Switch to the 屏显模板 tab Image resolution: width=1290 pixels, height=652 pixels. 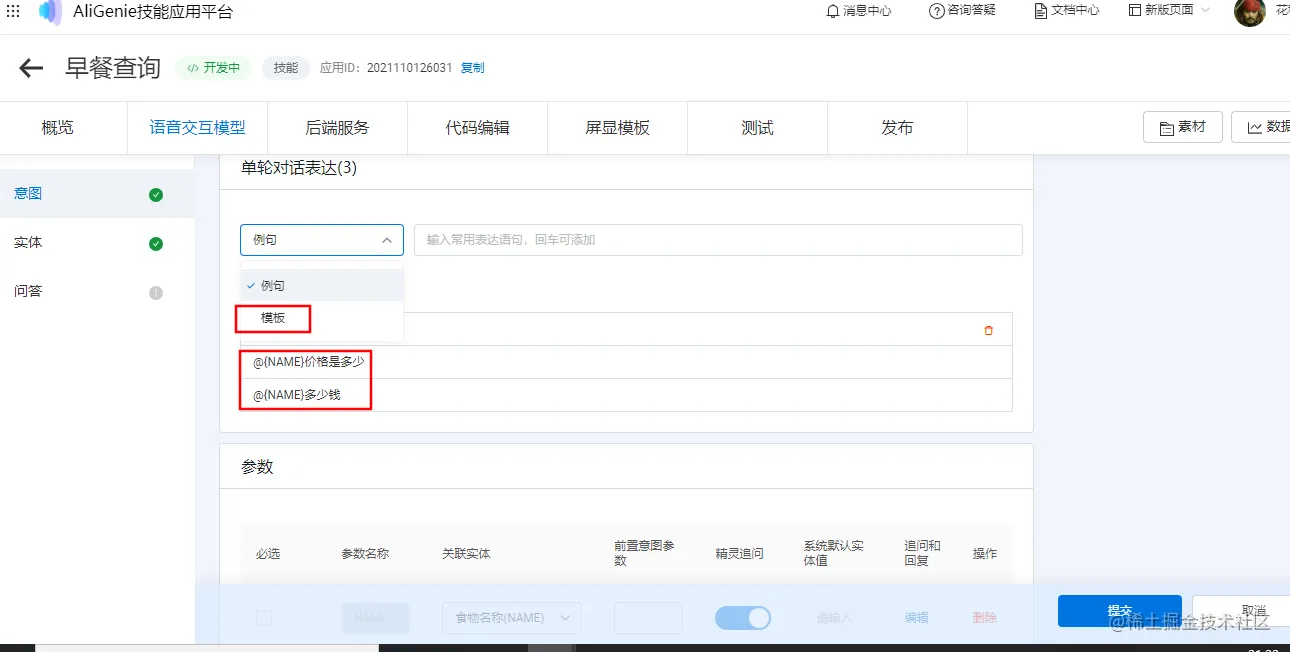point(618,128)
